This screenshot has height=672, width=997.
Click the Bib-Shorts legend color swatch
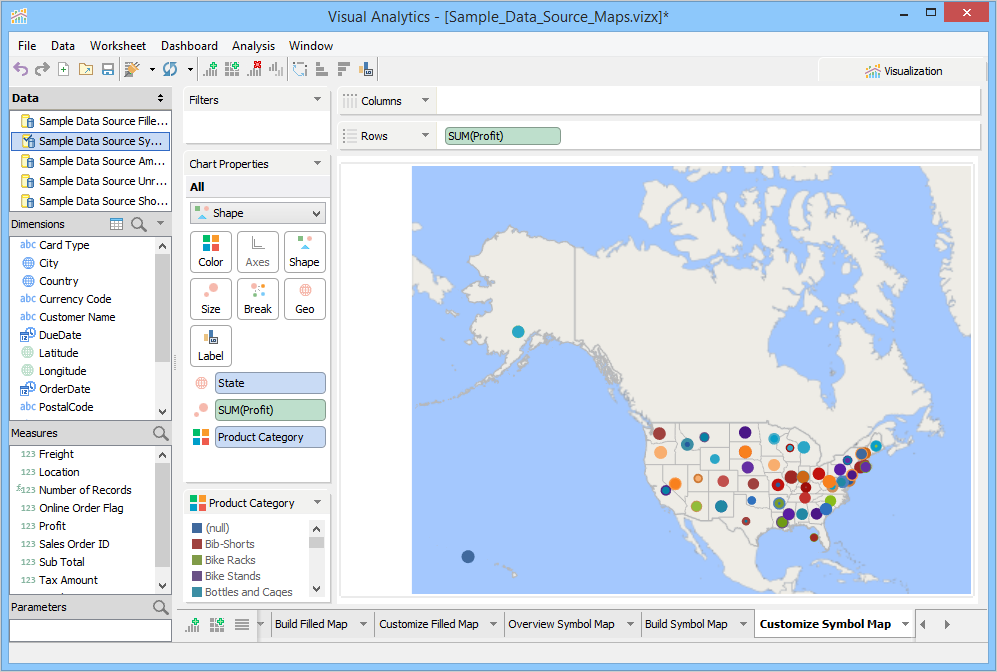coord(197,544)
